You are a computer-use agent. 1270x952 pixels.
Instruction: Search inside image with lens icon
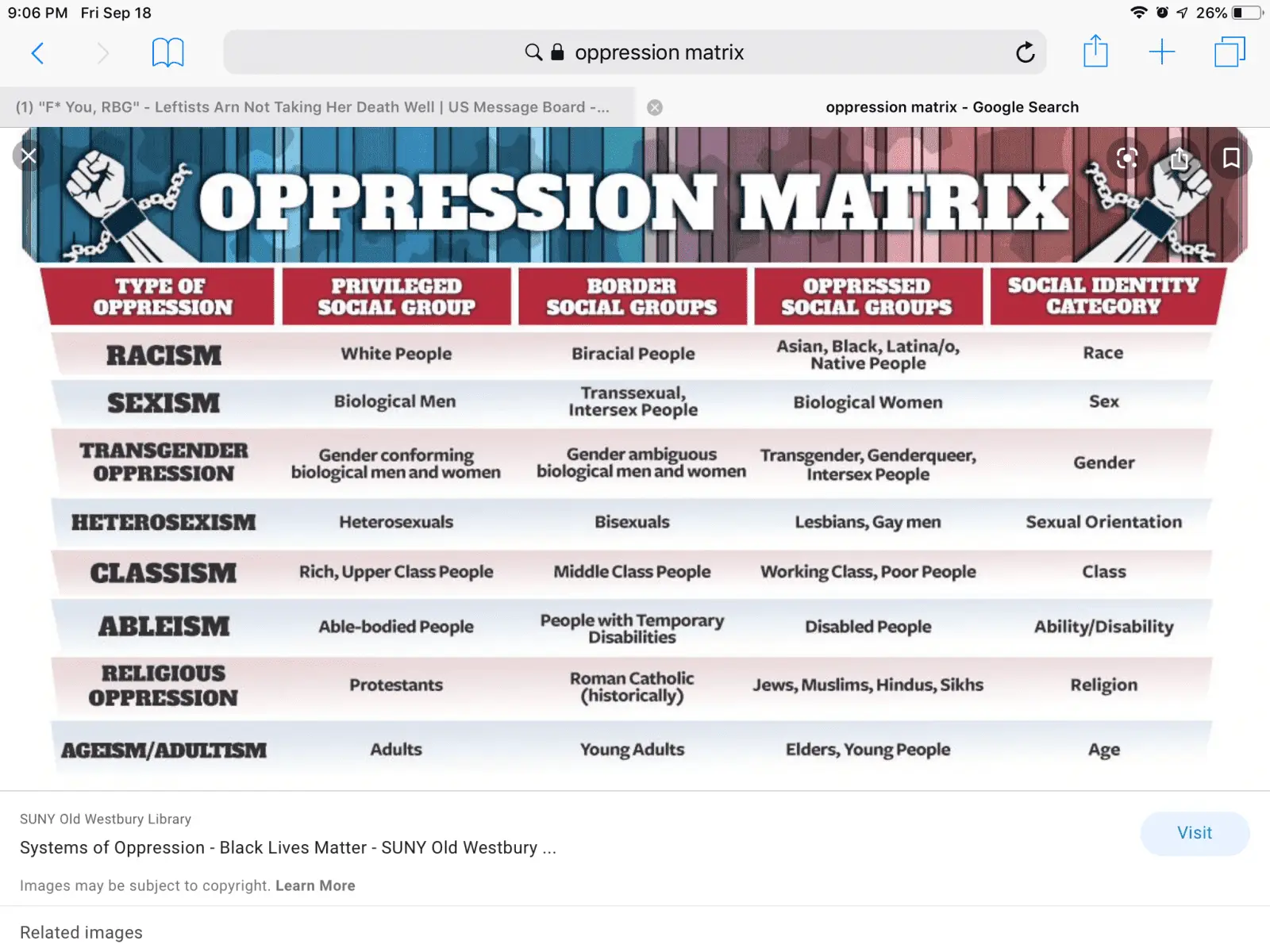tap(1126, 158)
